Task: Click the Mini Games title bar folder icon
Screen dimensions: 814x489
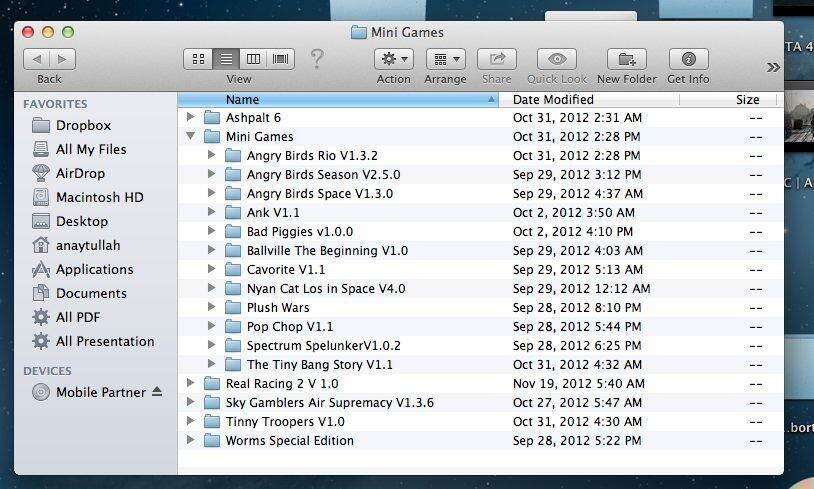Action: tap(359, 33)
